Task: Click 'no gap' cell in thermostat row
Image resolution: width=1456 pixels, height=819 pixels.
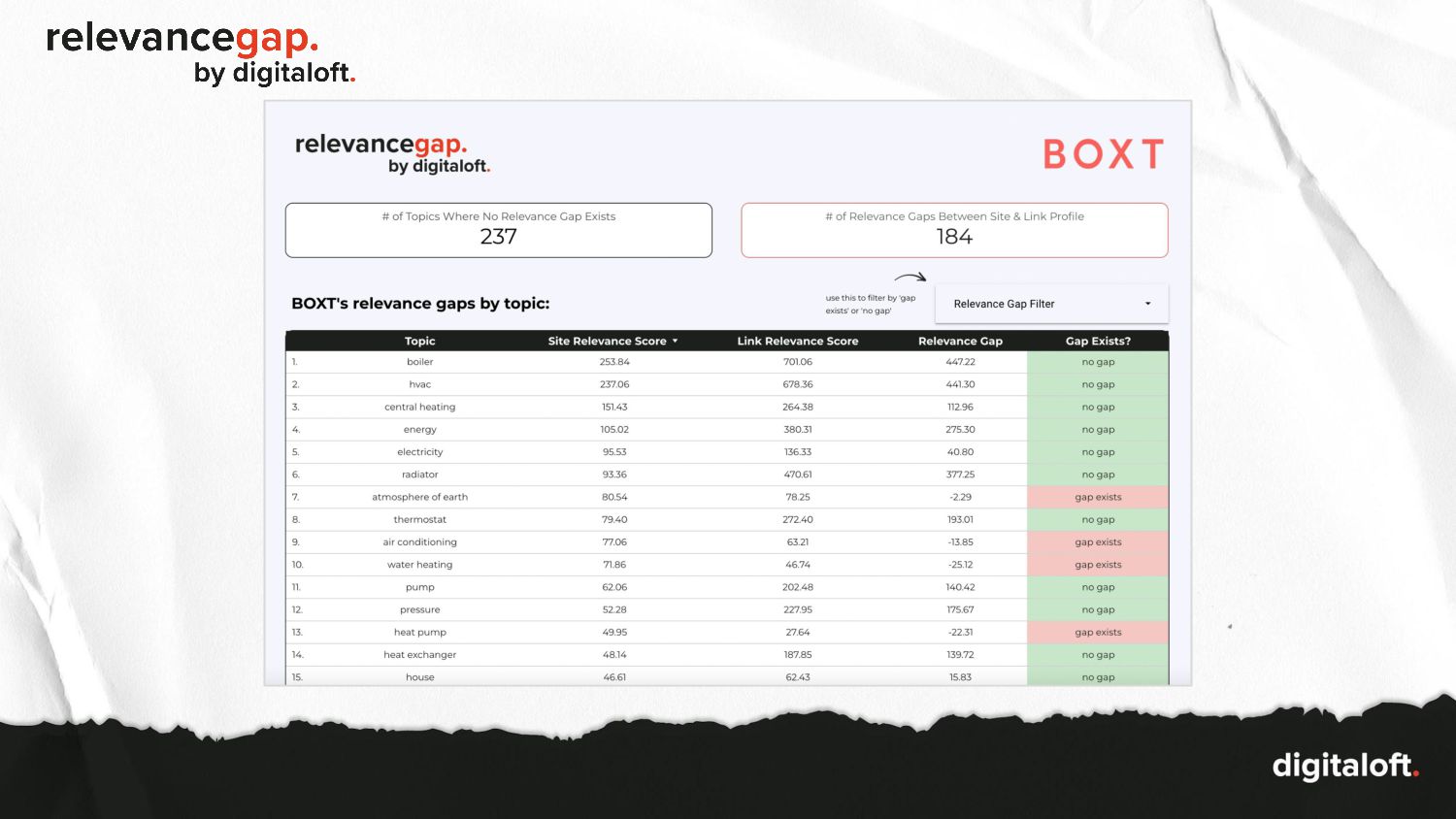Action: click(1098, 519)
